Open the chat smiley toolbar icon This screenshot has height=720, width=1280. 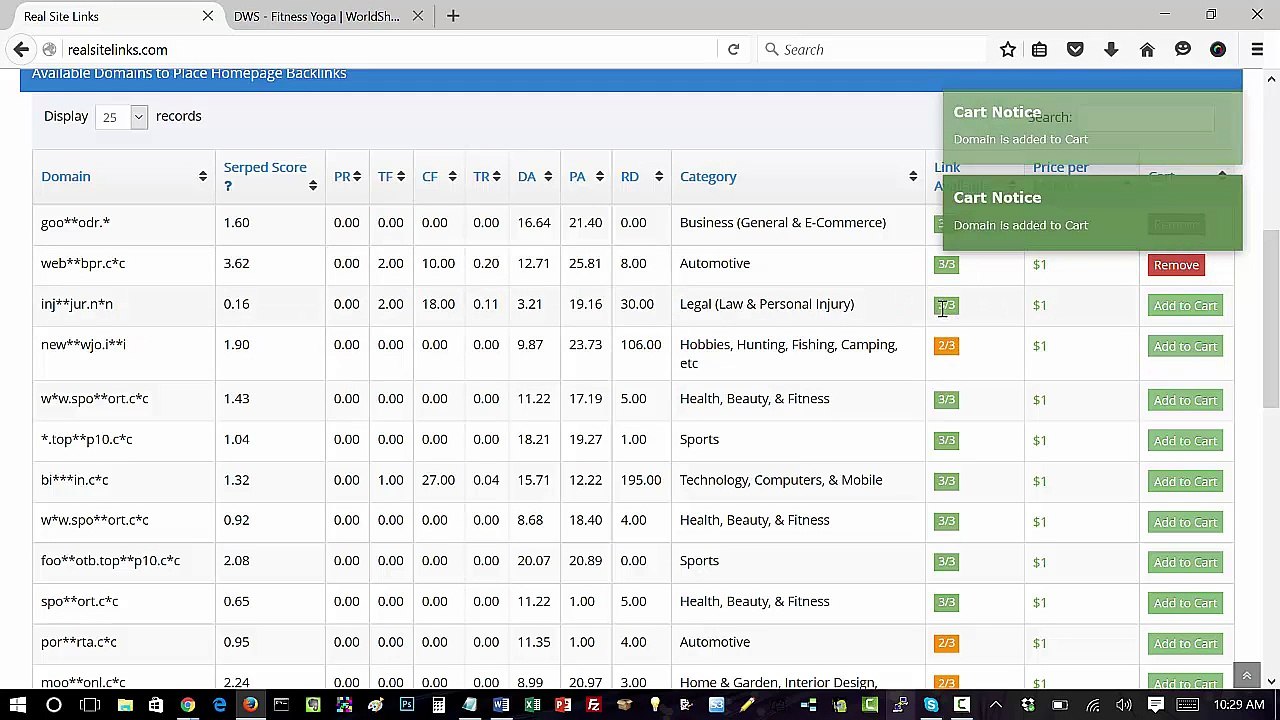point(1183,49)
